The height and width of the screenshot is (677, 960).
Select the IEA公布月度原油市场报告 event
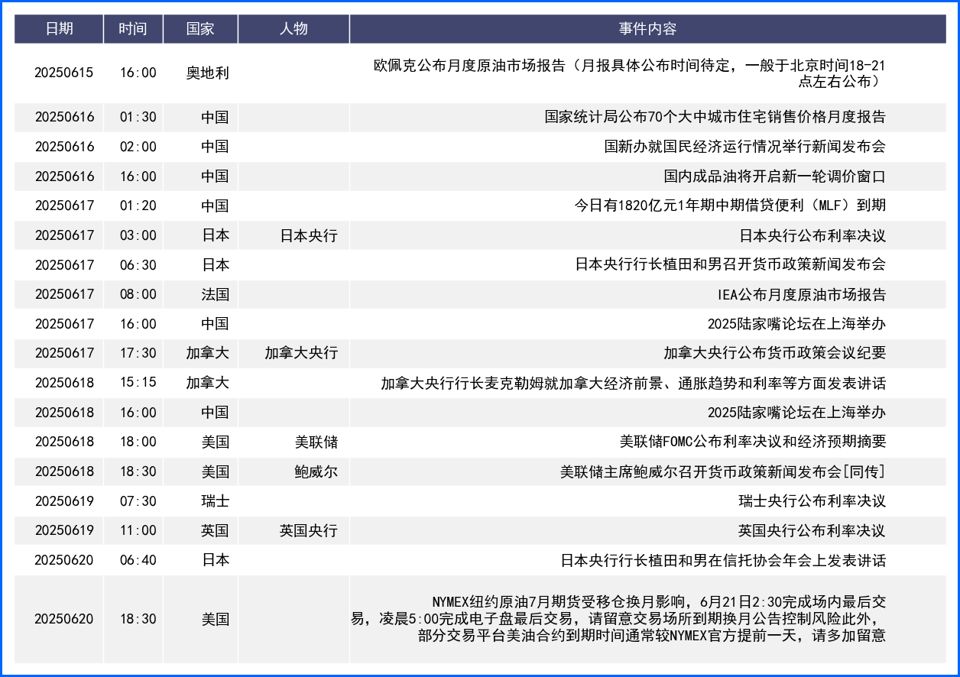click(x=801, y=294)
